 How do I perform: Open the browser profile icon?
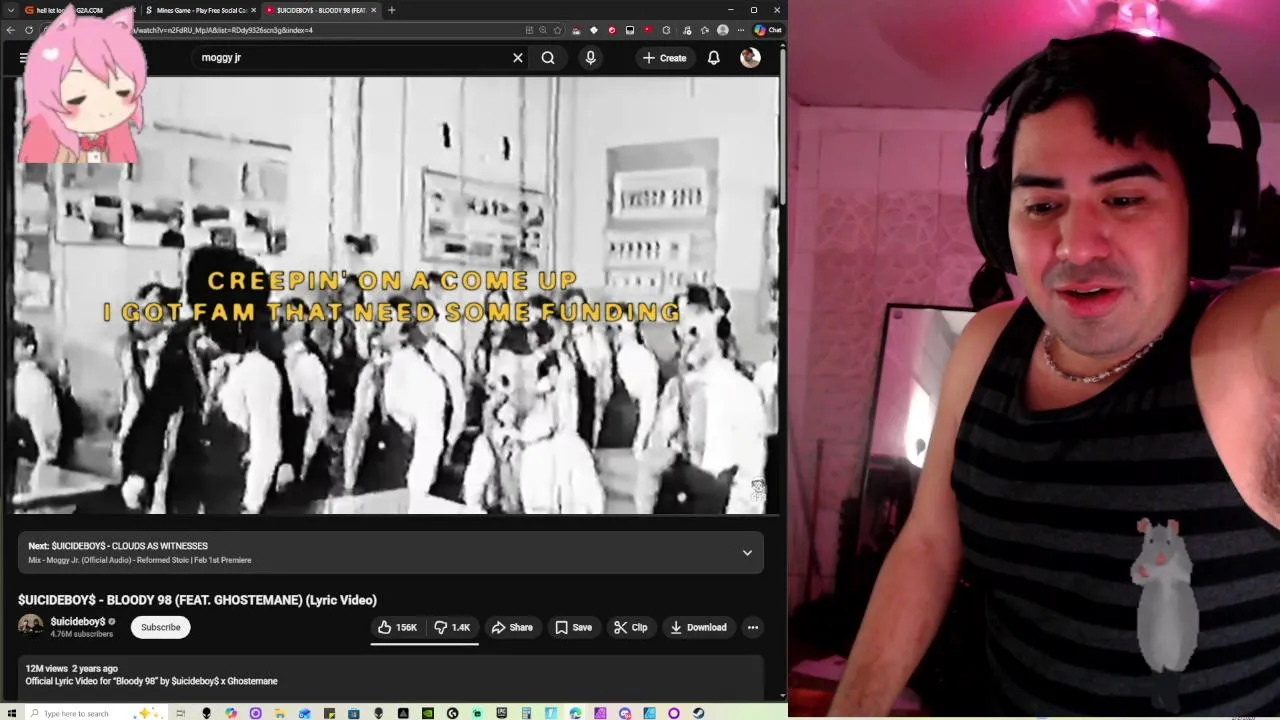(x=723, y=30)
